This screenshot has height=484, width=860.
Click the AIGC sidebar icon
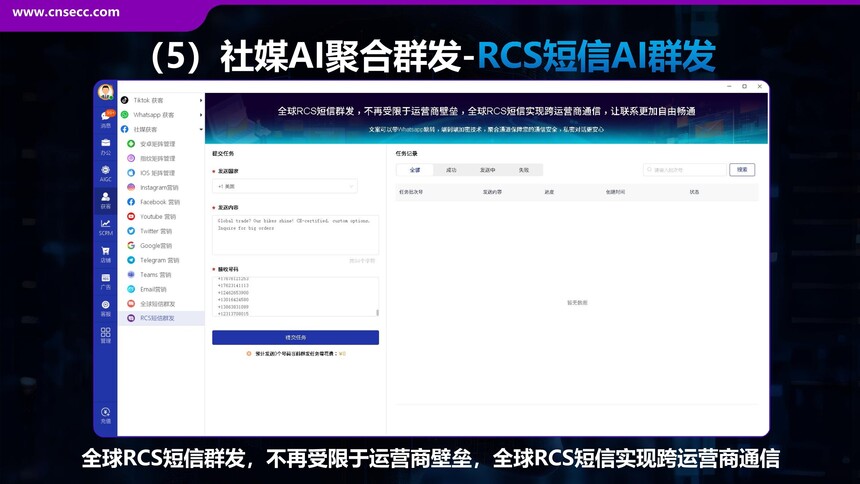tap(106, 173)
